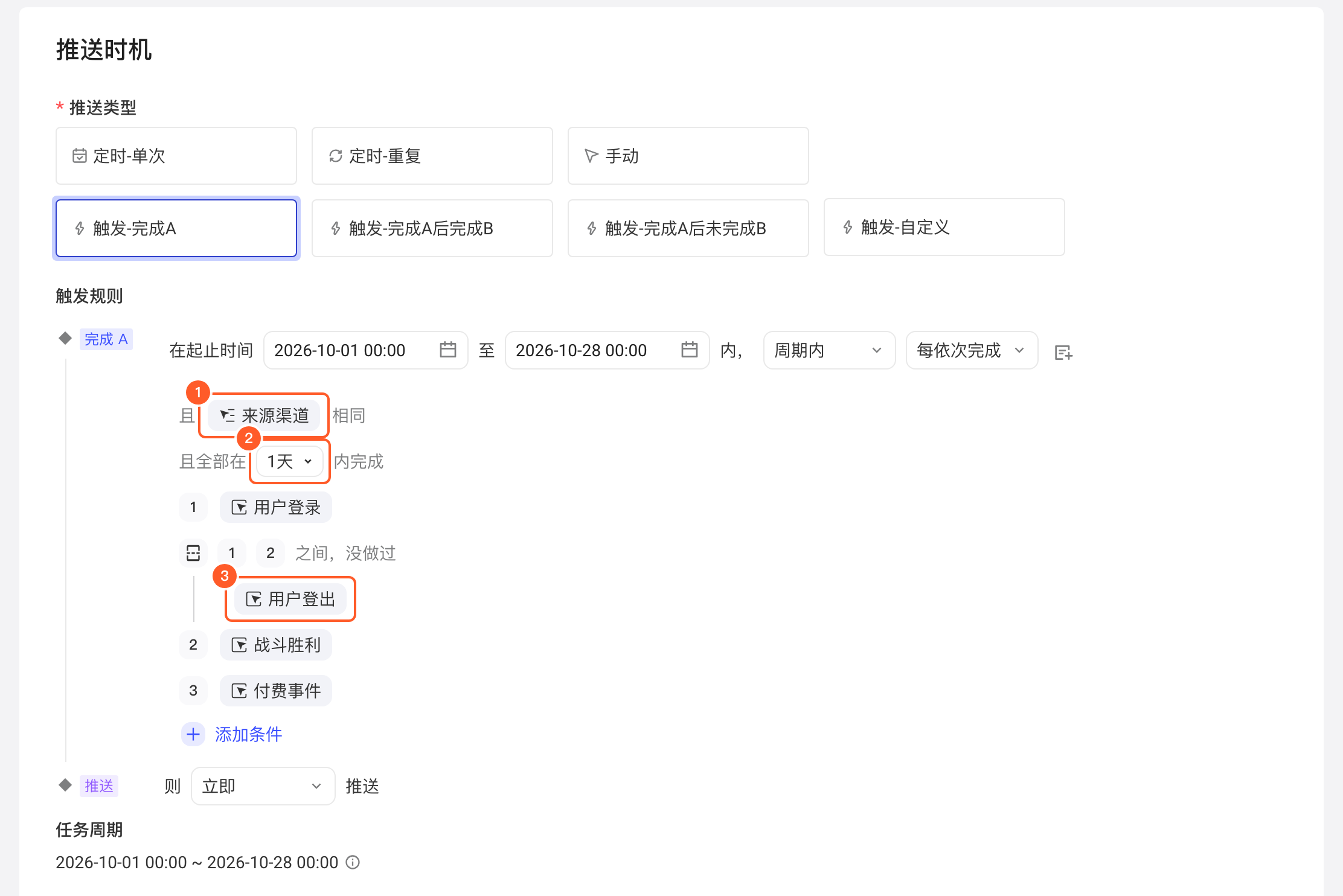Pick the 触发-自定义 push type

(944, 227)
